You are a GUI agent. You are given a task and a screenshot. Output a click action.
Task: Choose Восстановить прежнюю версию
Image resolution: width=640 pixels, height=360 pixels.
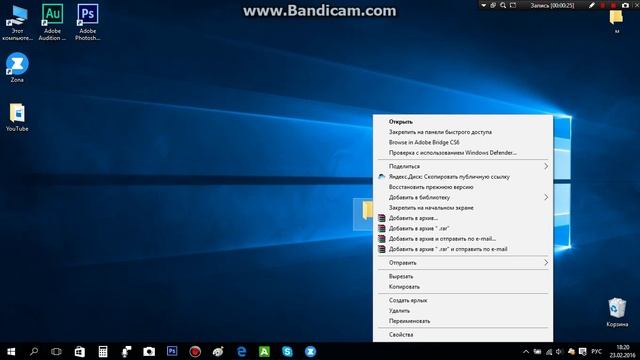tap(463, 187)
